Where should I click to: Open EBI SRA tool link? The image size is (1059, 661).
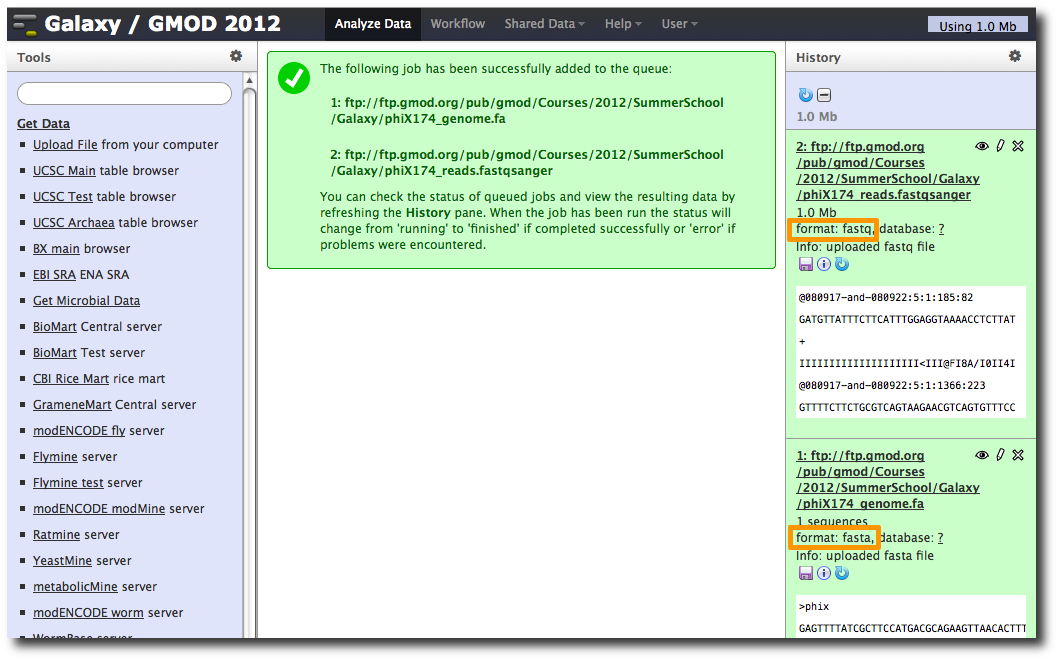tap(54, 275)
